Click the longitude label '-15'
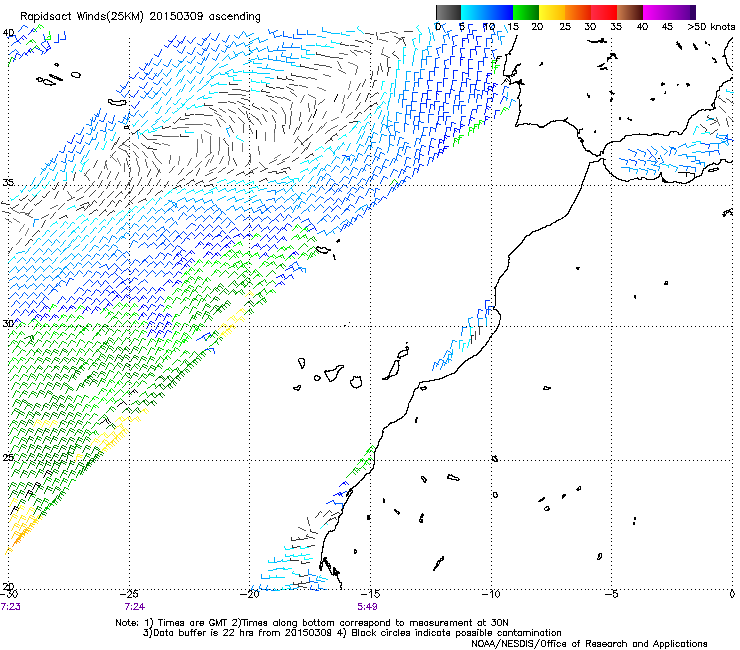Image resolution: width=740 pixels, height=650 pixels. 370,594
